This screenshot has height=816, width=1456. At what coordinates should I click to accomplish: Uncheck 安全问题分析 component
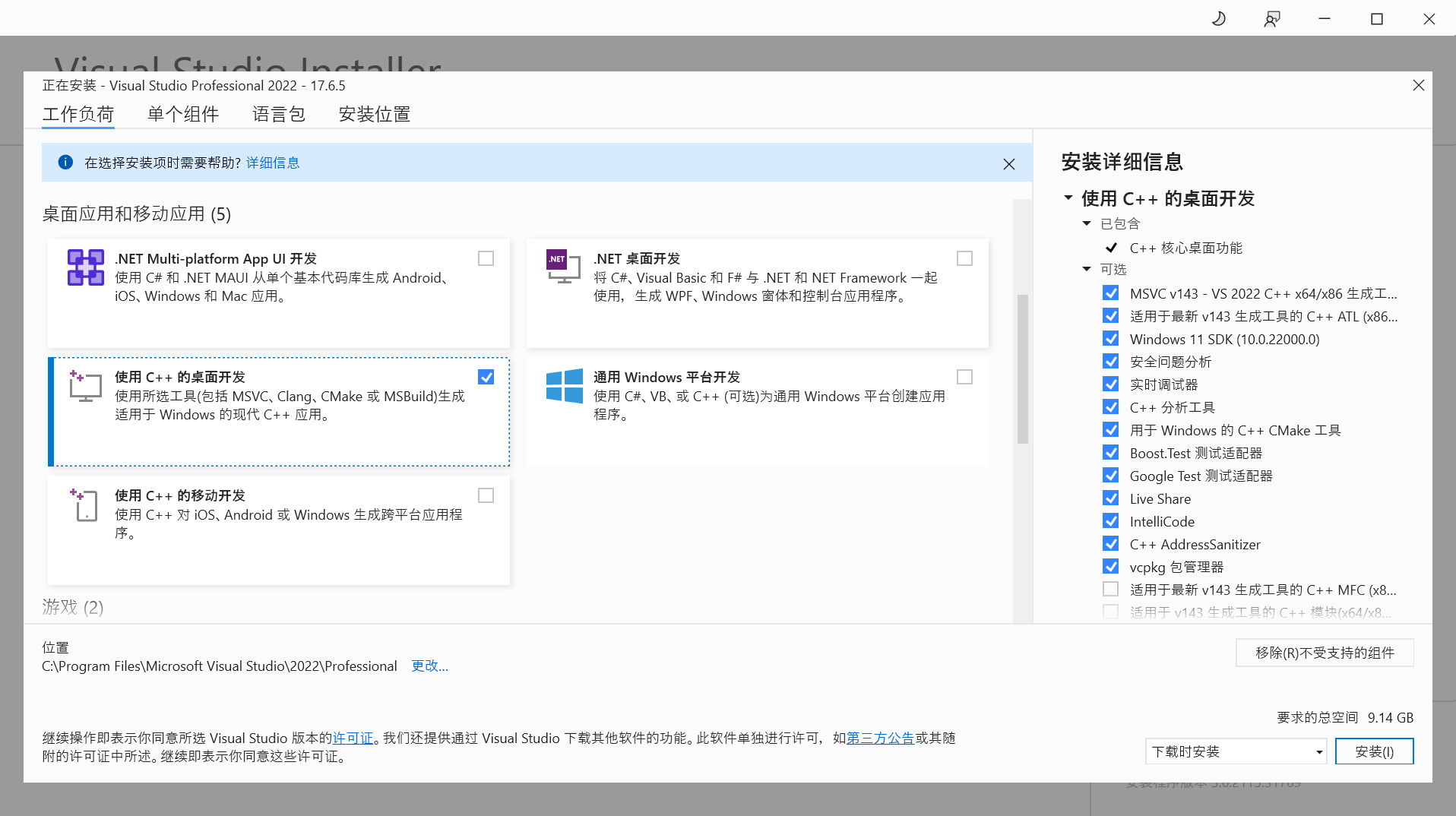point(1110,361)
